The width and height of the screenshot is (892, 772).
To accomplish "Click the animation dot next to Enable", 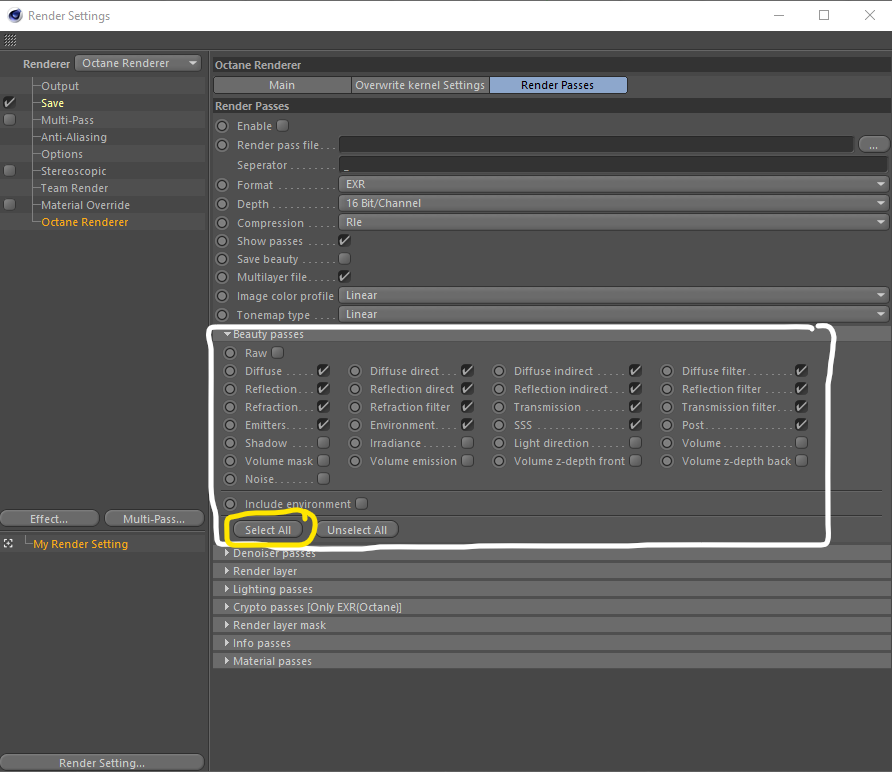I will [x=222, y=126].
